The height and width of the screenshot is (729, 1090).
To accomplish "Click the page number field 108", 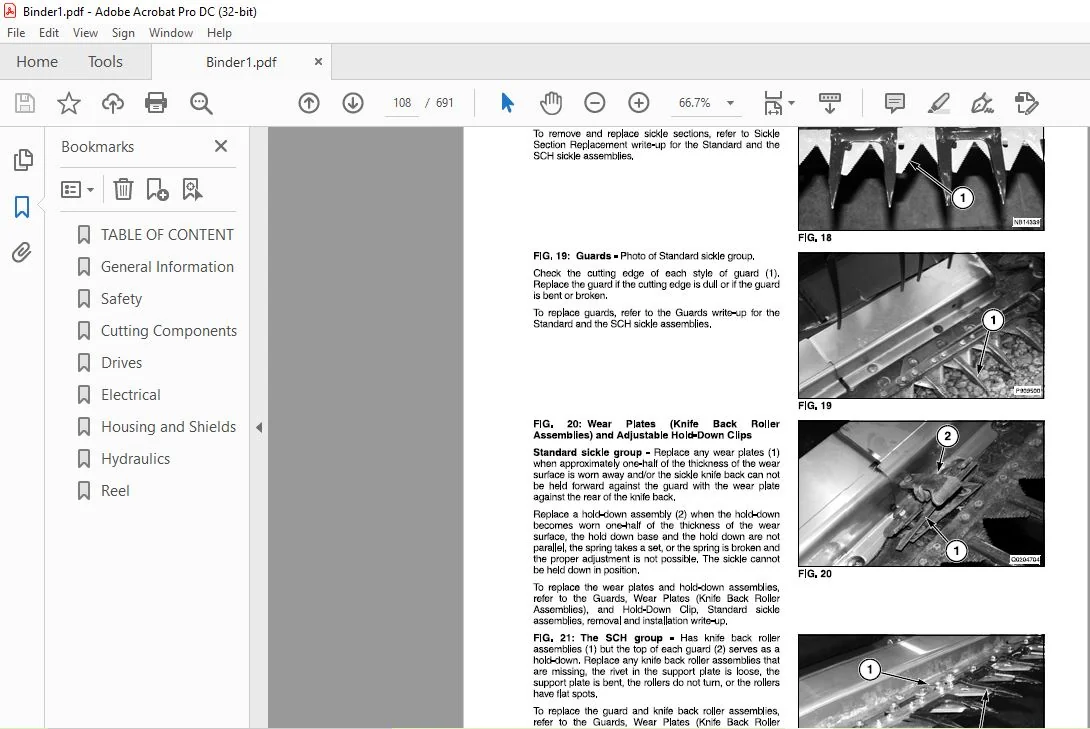I will point(402,103).
